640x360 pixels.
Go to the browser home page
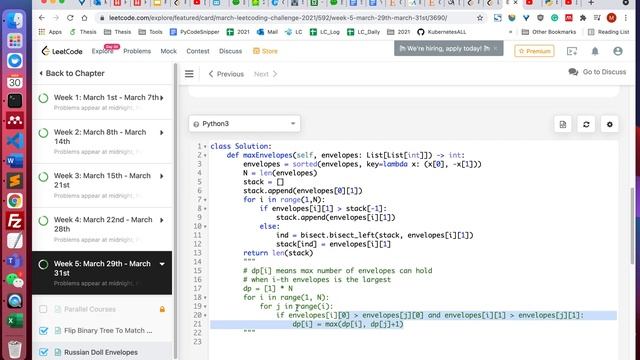[84, 18]
